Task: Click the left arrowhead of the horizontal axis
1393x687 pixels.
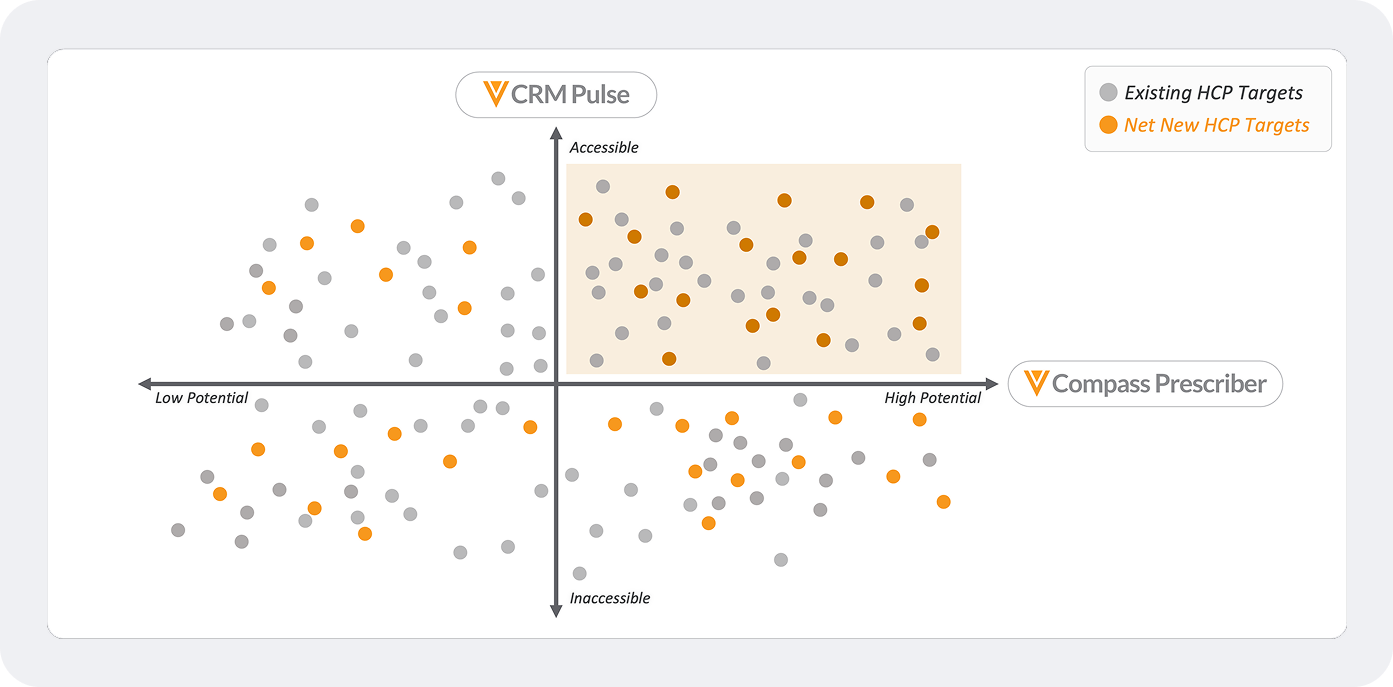Action: (x=145, y=384)
